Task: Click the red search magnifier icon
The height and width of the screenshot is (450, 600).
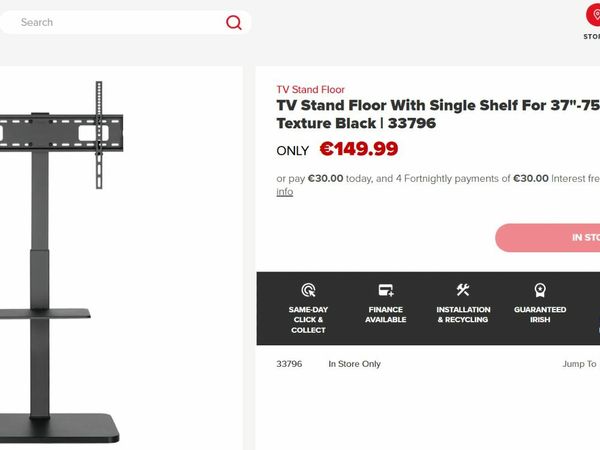Action: tap(234, 22)
